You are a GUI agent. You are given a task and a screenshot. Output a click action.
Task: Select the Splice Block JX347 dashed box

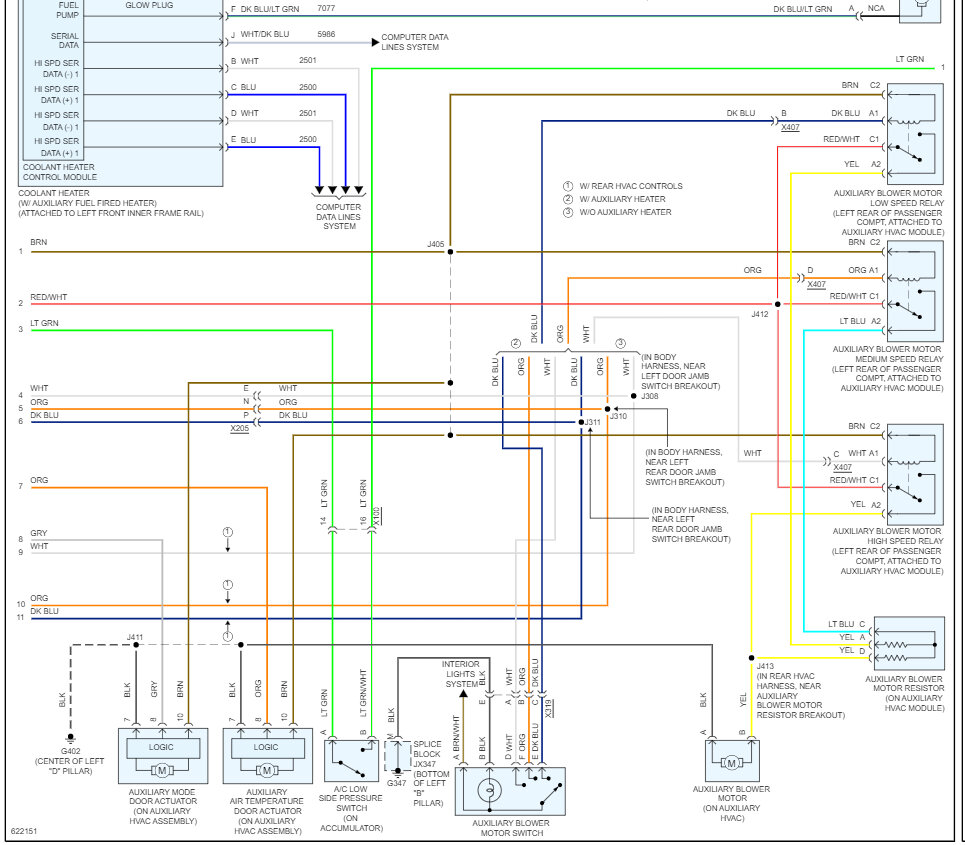point(398,756)
